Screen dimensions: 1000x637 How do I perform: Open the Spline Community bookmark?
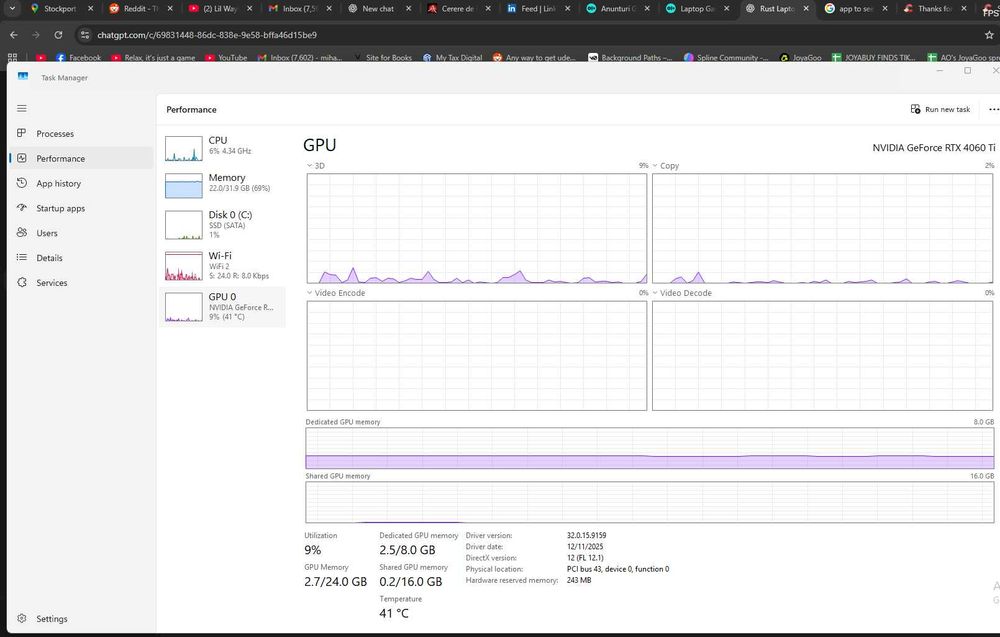726,57
